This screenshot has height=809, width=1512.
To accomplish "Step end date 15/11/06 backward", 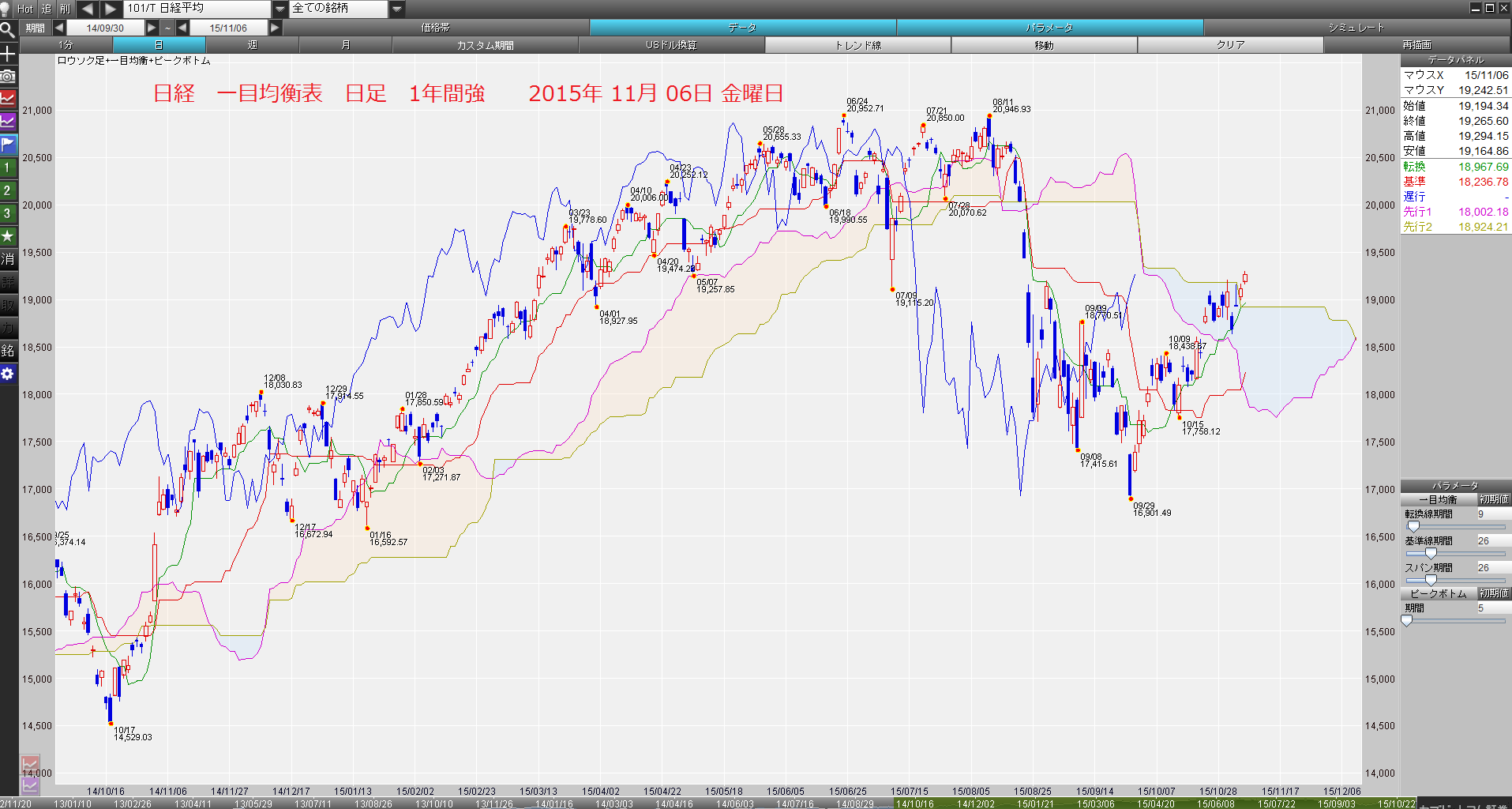I will click(182, 28).
